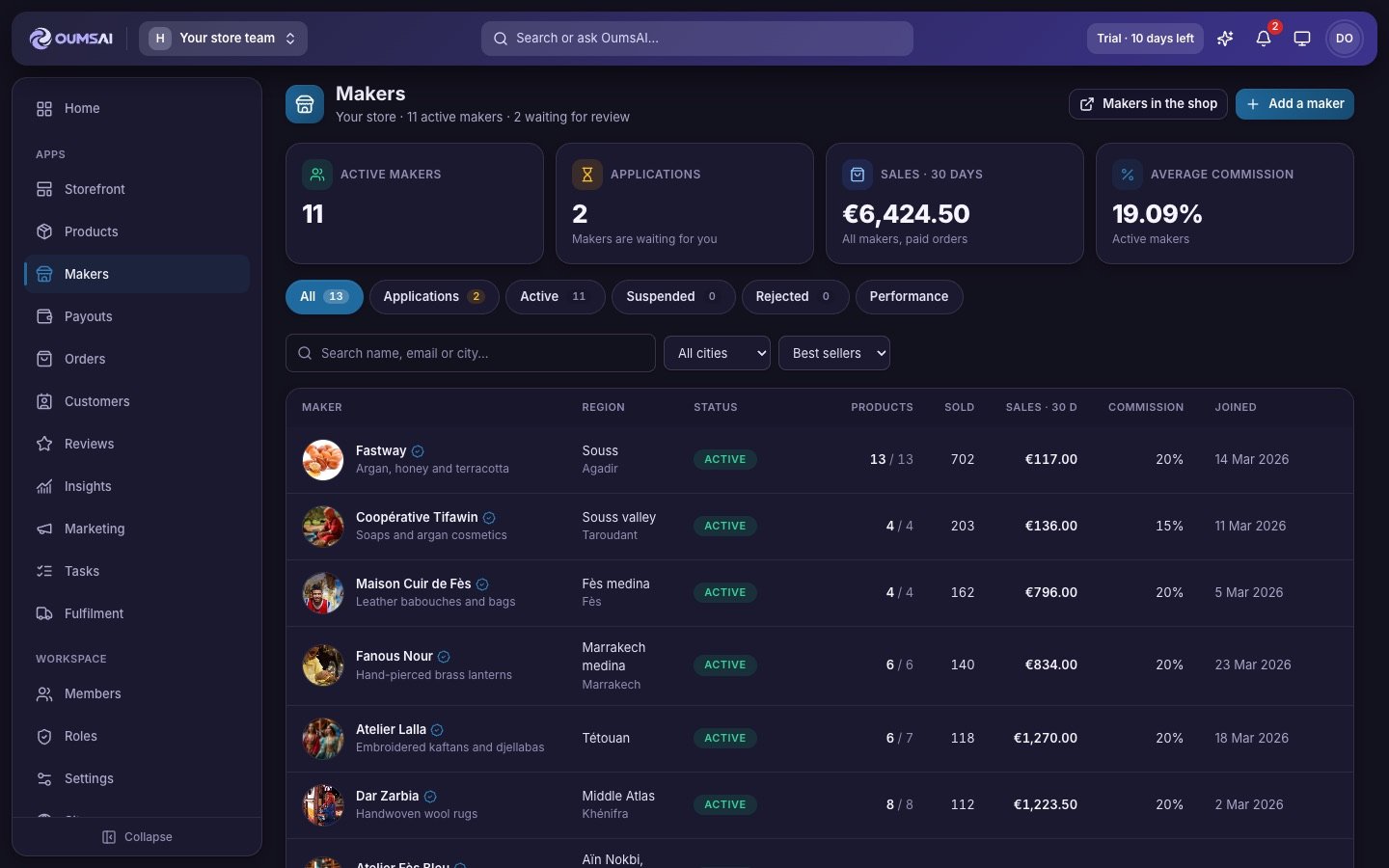Click Handwoven wool rugs description
Screen dimensions: 1389x868
pyautogui.click(x=417, y=814)
